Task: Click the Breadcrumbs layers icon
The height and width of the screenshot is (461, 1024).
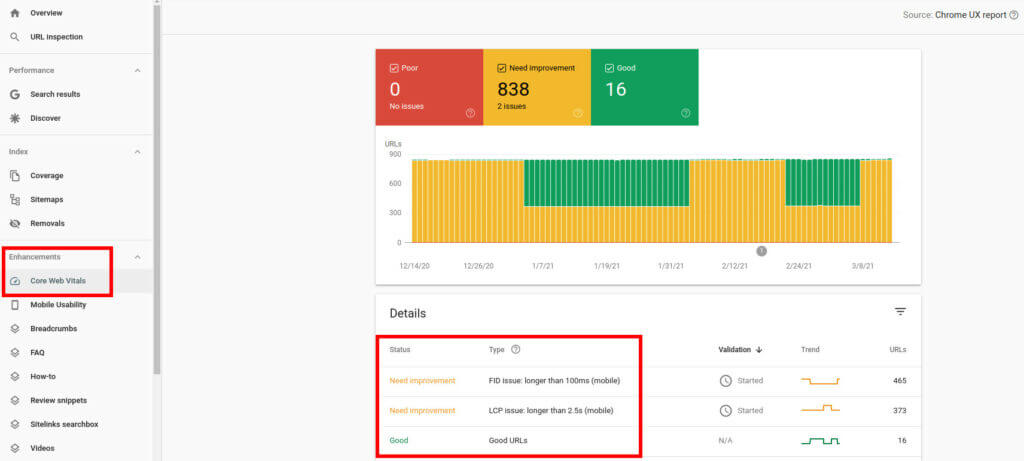Action: coord(15,328)
